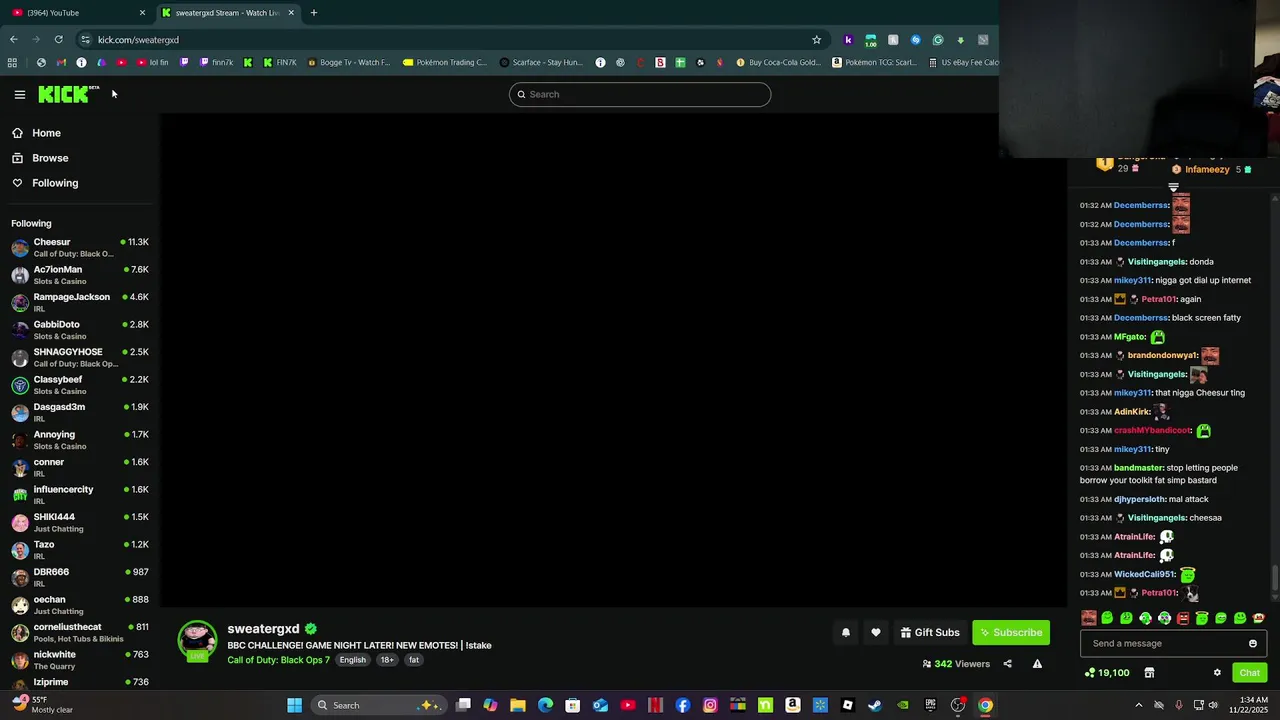Open the corneliusthecat channel in the sidebar
Viewport: 1280px width, 720px height.
80,632
